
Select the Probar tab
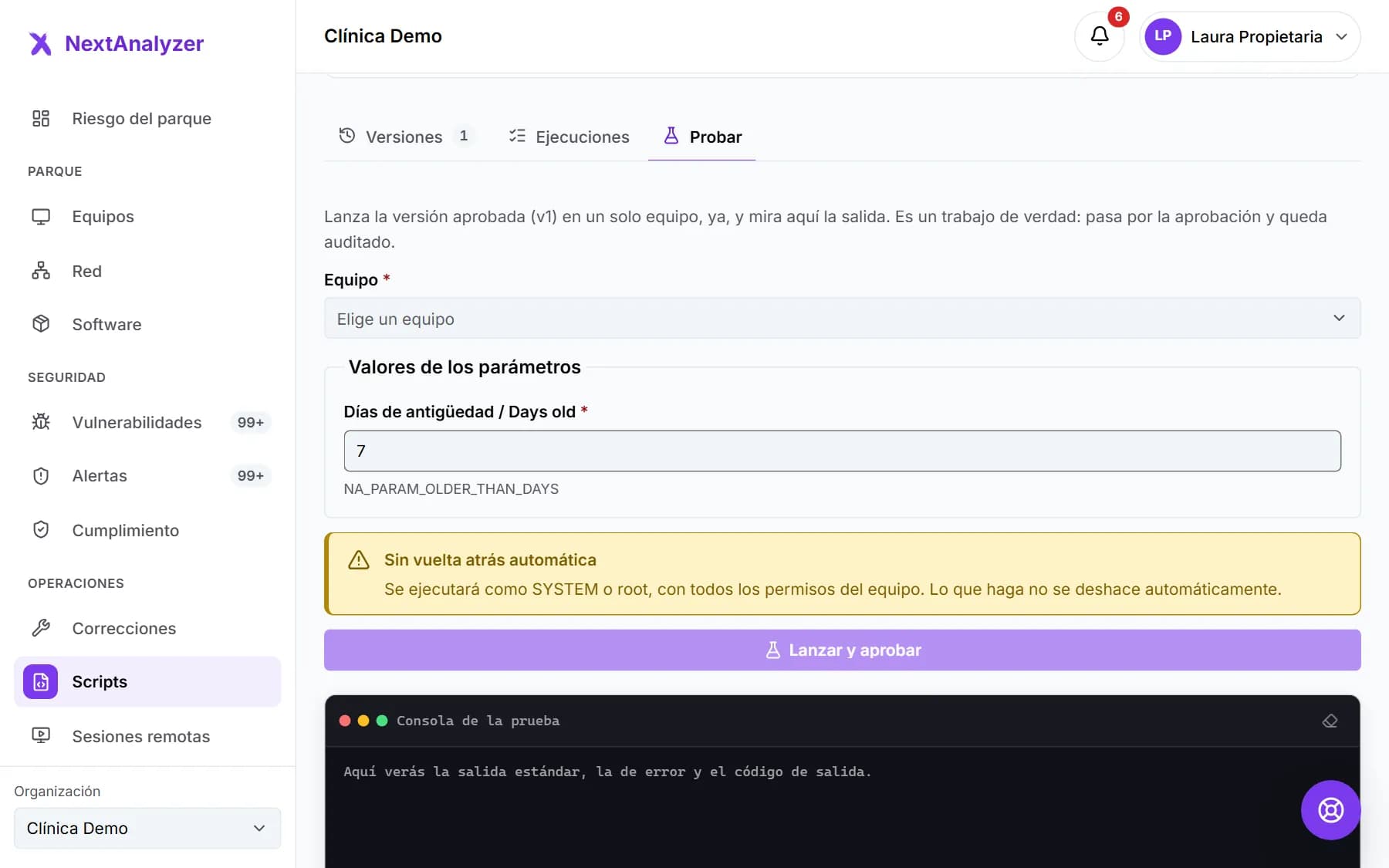[701, 137]
